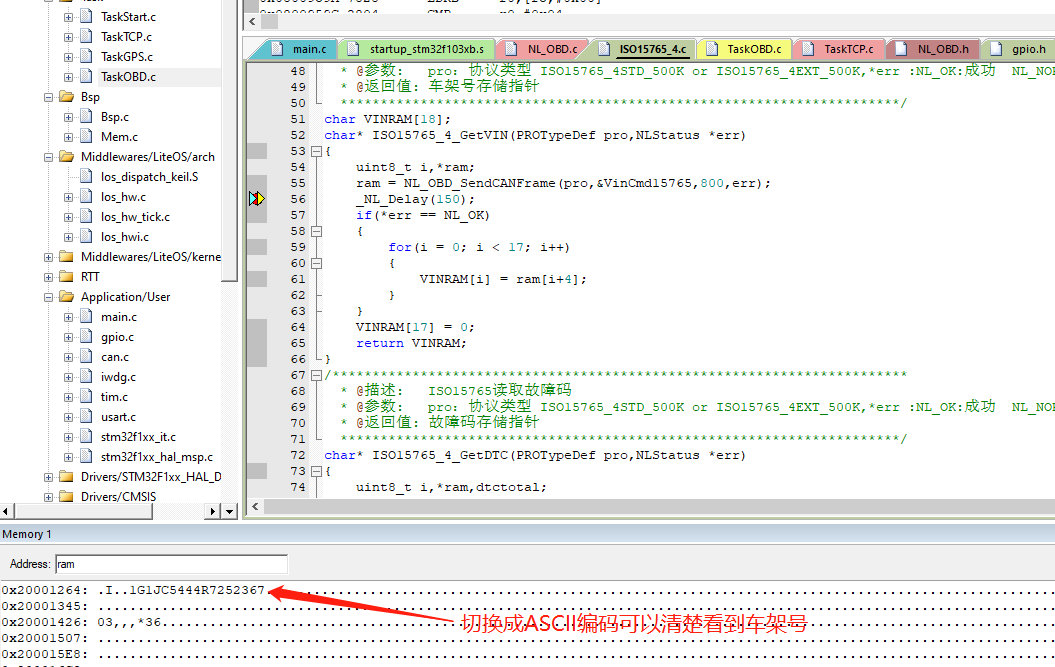The image size is (1055, 667).
Task: Click project tree scroll left arrow
Action: [6, 512]
